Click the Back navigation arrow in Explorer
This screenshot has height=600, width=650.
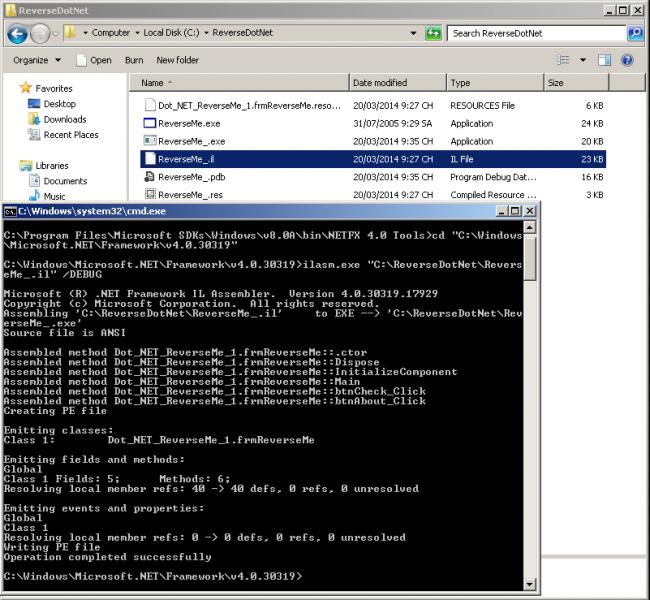pos(17,34)
